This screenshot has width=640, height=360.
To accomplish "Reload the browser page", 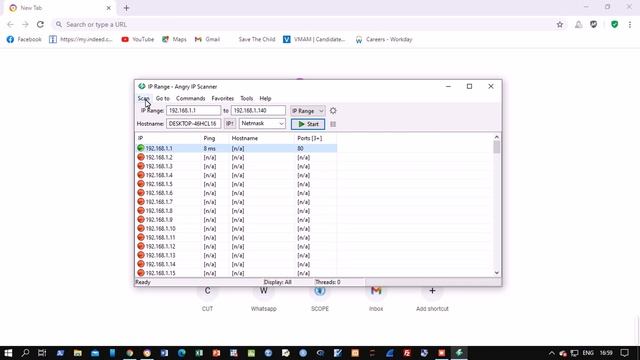I will coord(40,24).
